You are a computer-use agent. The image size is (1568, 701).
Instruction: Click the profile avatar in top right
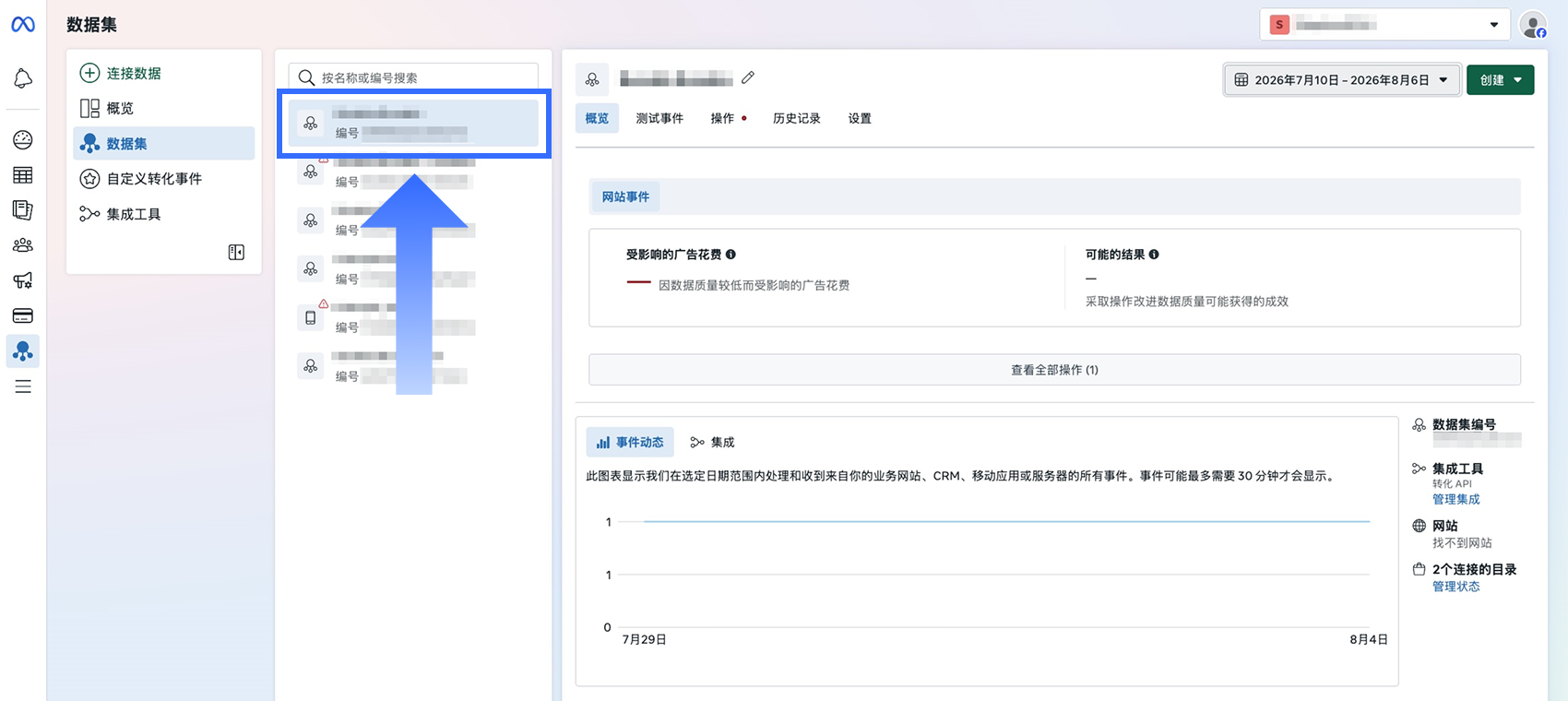(1533, 25)
